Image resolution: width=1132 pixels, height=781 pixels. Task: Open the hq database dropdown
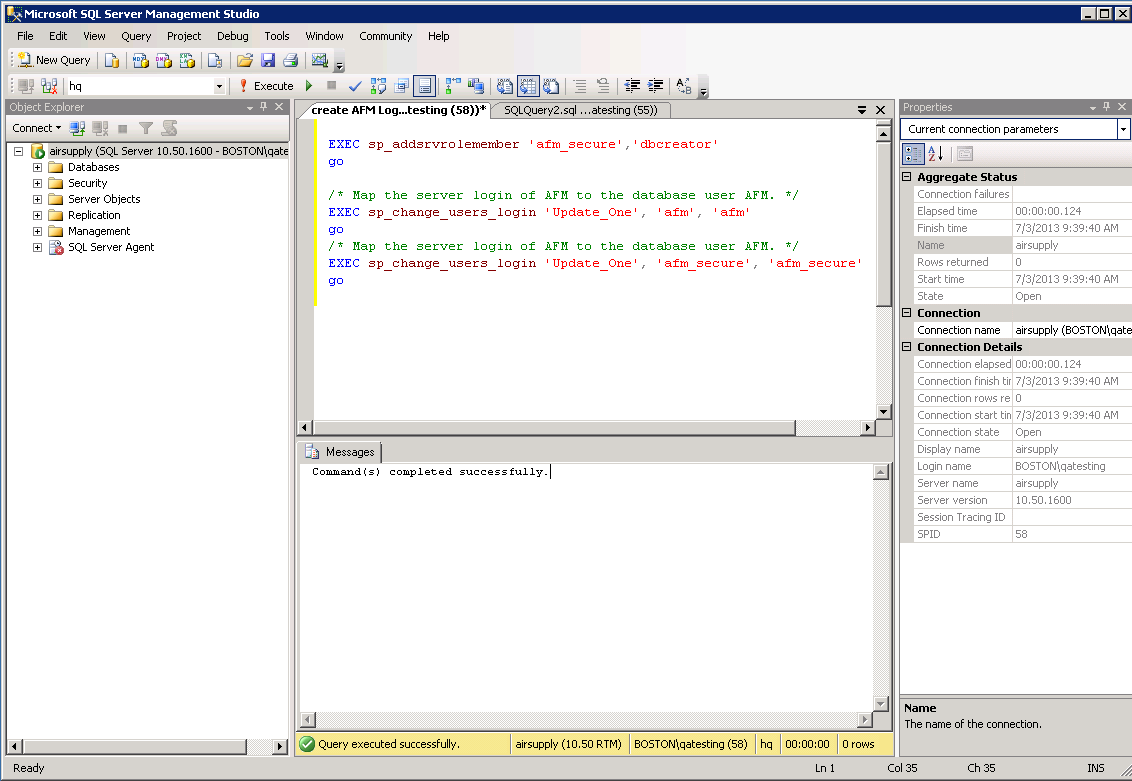[219, 87]
